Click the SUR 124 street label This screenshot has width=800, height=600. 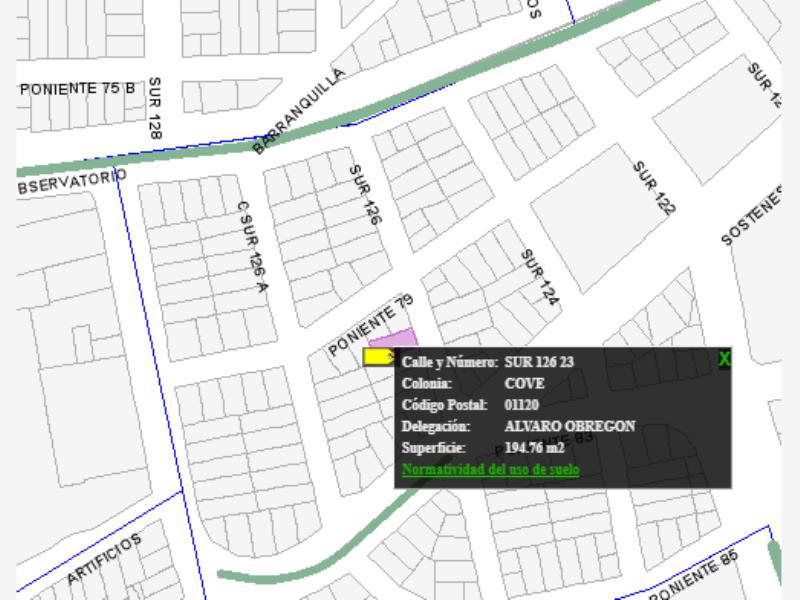[539, 277]
